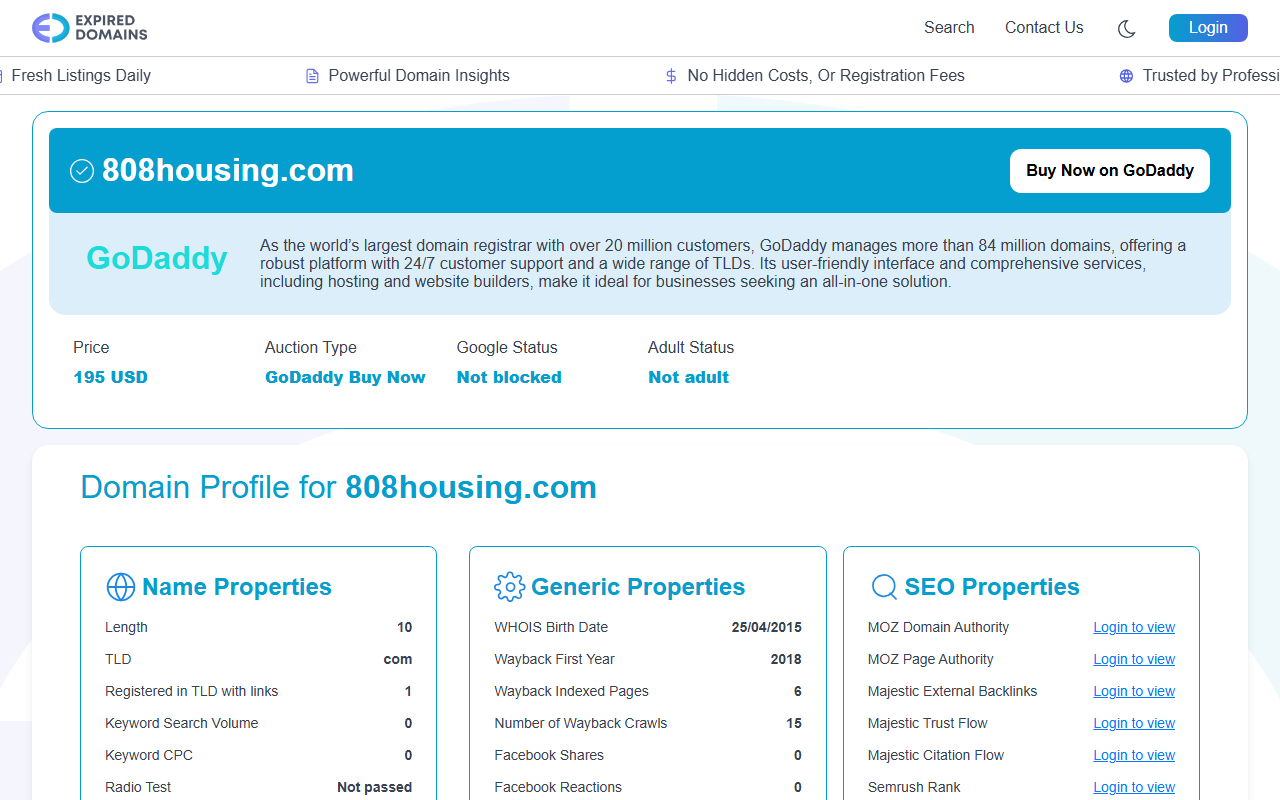Open the Contact Us page

pyautogui.click(x=1044, y=28)
